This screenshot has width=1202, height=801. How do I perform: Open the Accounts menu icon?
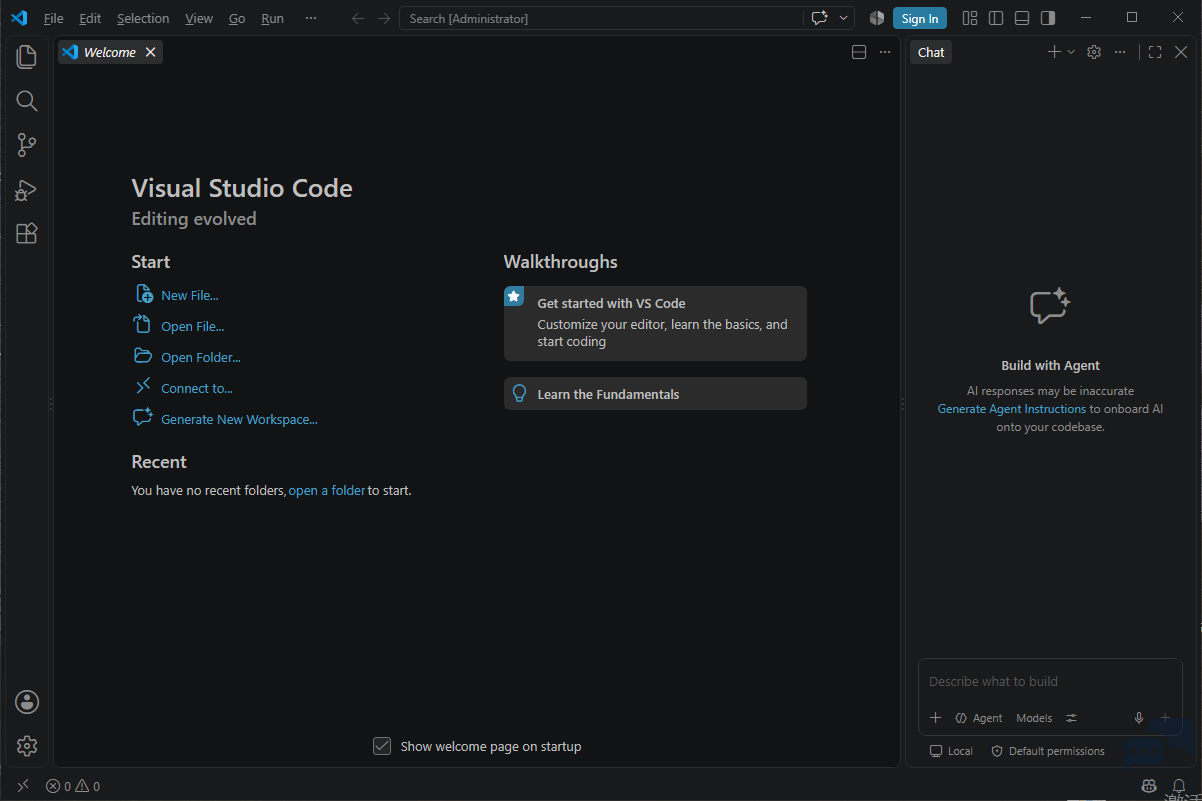pyautogui.click(x=27, y=702)
